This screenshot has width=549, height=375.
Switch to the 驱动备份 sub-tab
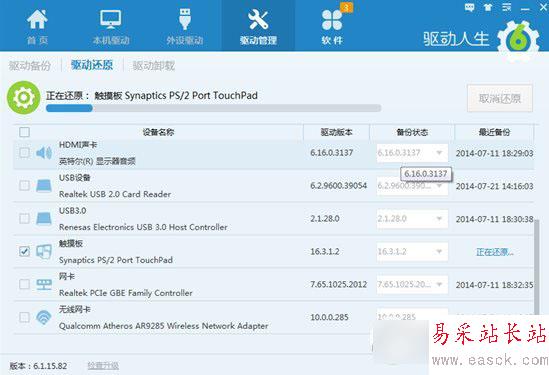[x=30, y=65]
